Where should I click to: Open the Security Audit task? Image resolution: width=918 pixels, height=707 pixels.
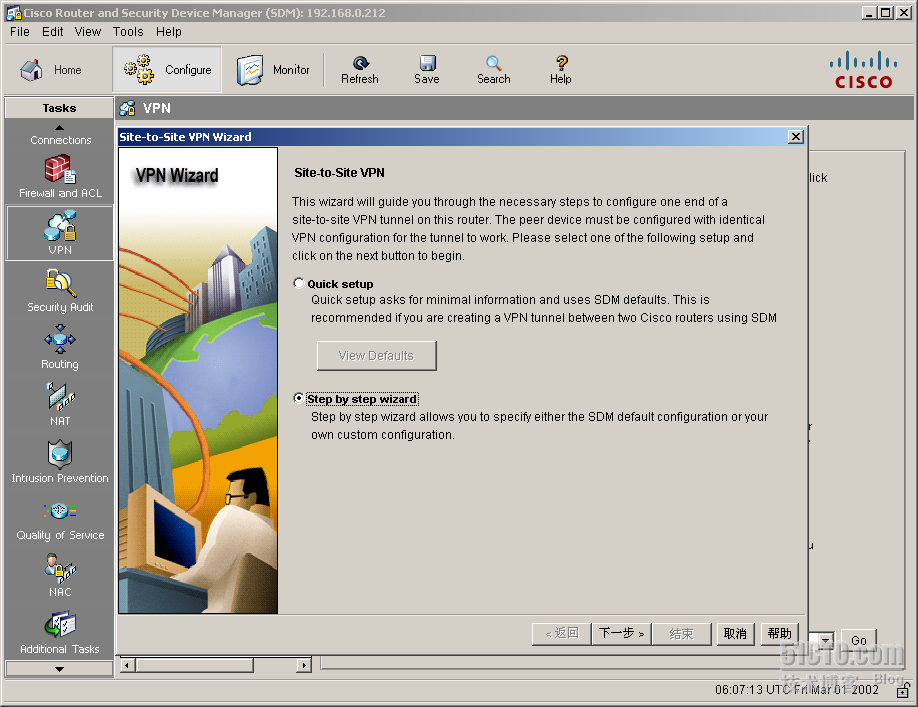tap(60, 290)
